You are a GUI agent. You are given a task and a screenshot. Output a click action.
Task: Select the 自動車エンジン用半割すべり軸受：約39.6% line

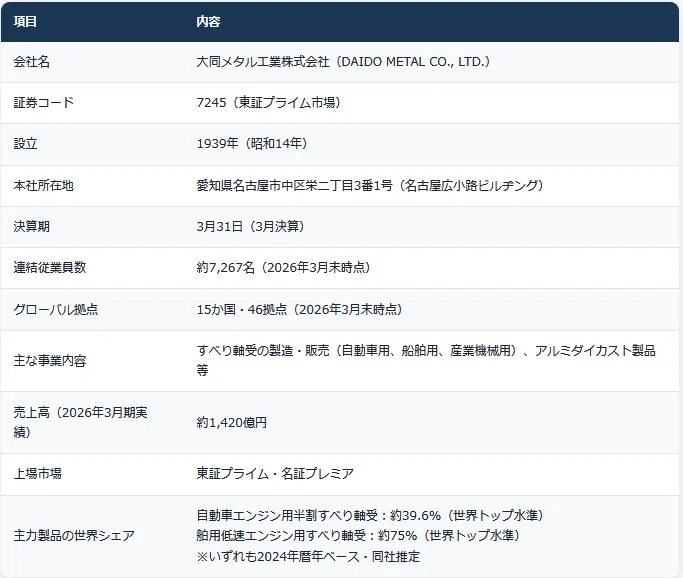coord(370,515)
